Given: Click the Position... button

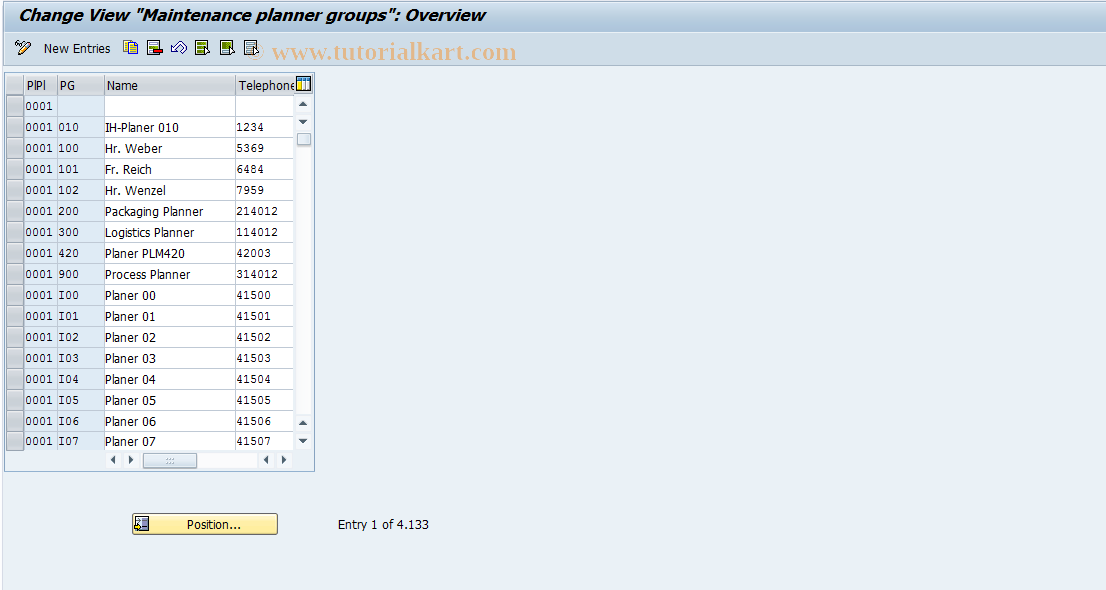Looking at the screenshot, I should click(x=205, y=524).
